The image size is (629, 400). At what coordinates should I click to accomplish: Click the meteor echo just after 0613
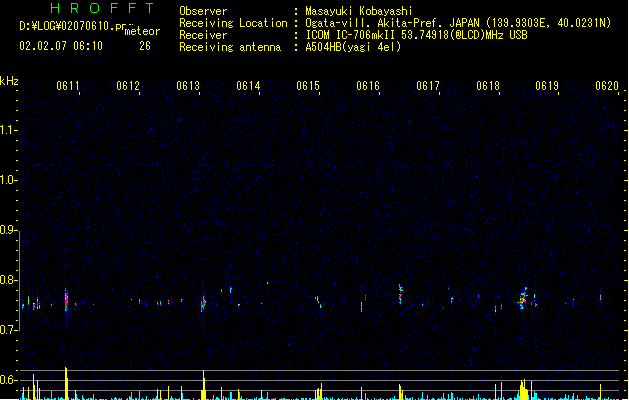point(203,303)
